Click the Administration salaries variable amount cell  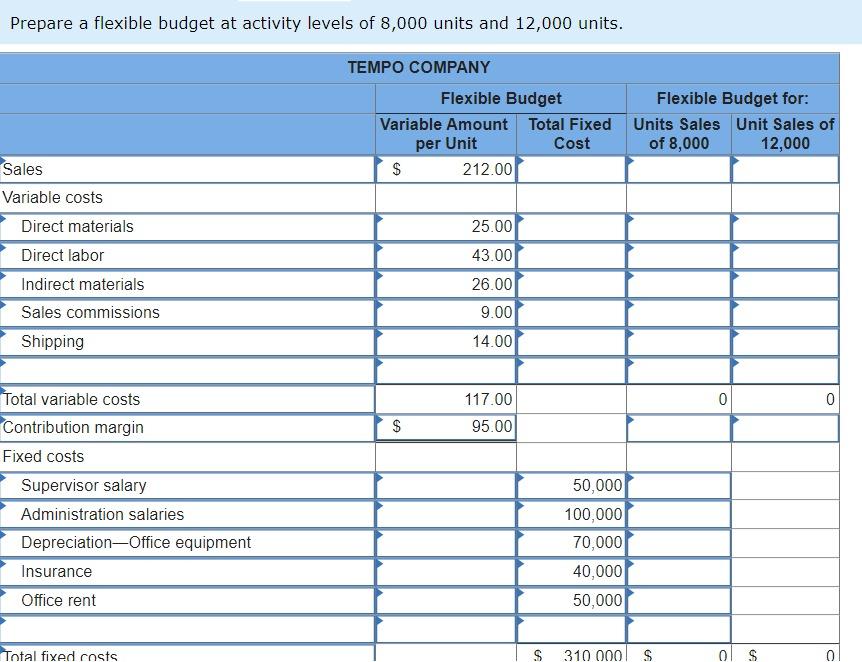coord(446,514)
